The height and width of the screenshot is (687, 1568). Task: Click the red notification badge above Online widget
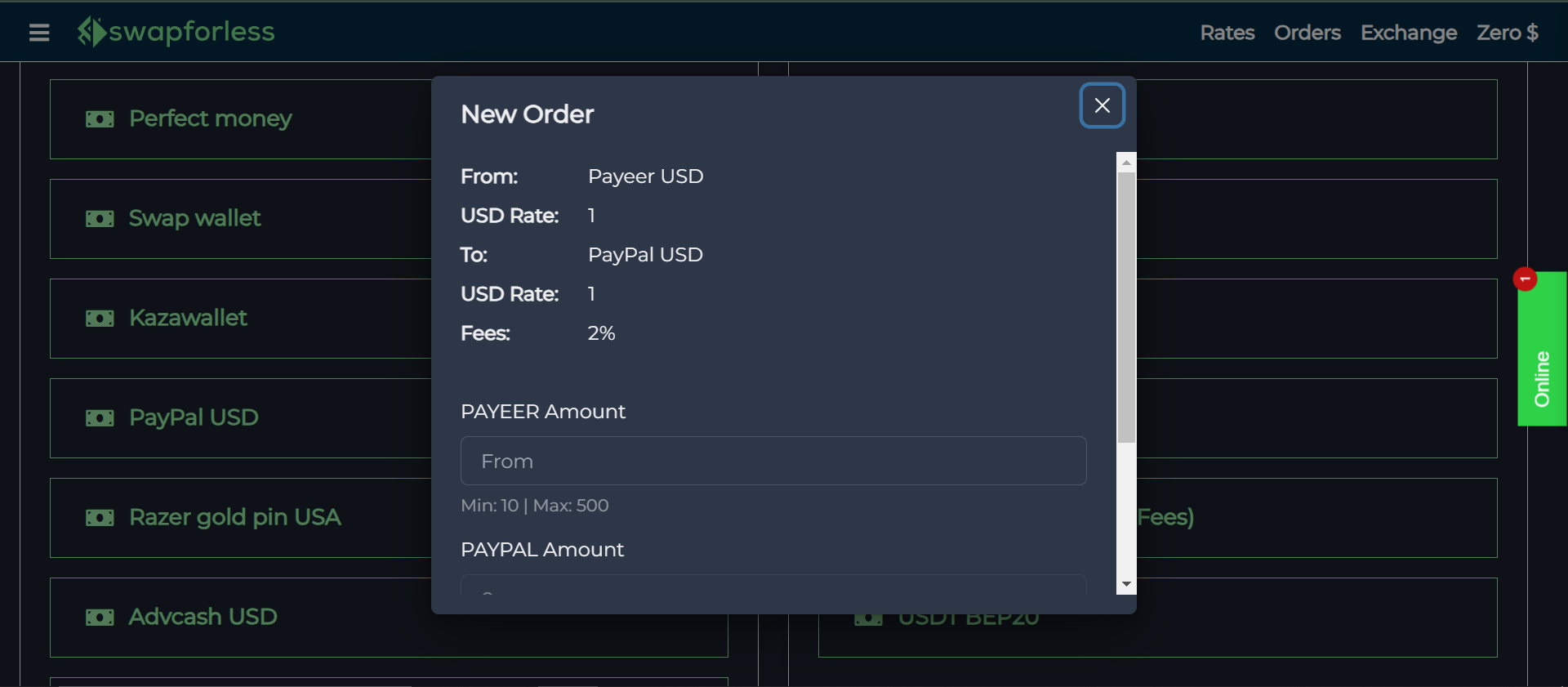pyautogui.click(x=1525, y=279)
